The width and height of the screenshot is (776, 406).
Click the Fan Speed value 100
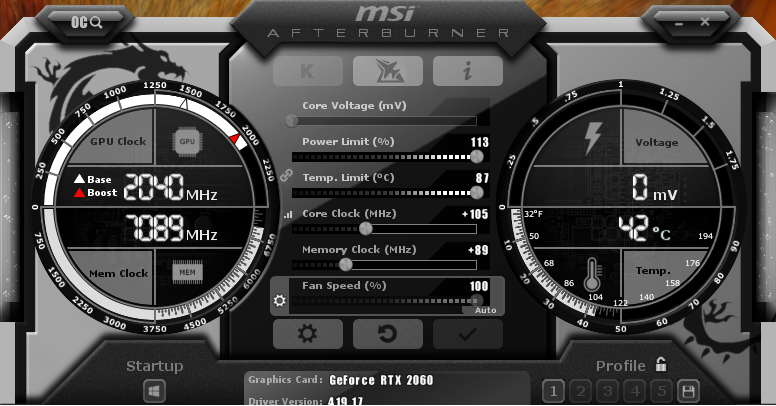[x=479, y=286]
